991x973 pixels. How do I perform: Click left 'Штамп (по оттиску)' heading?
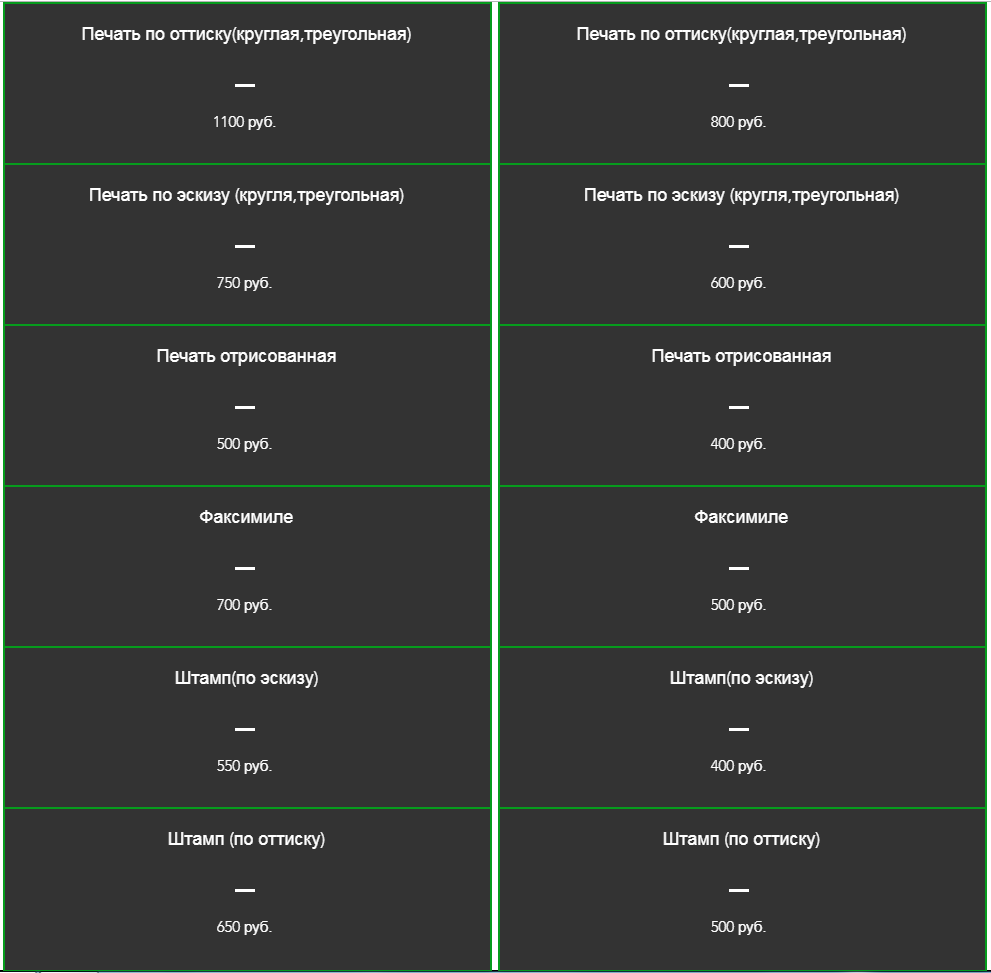[x=246, y=839]
